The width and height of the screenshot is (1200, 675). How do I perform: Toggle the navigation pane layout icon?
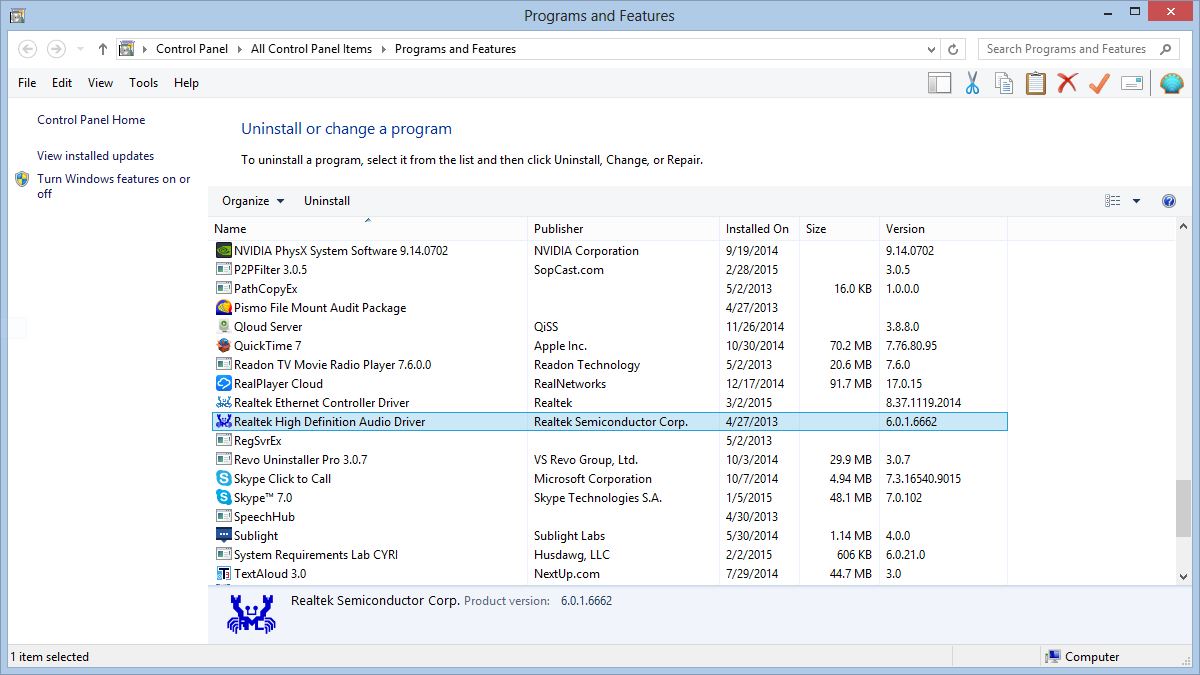point(939,83)
